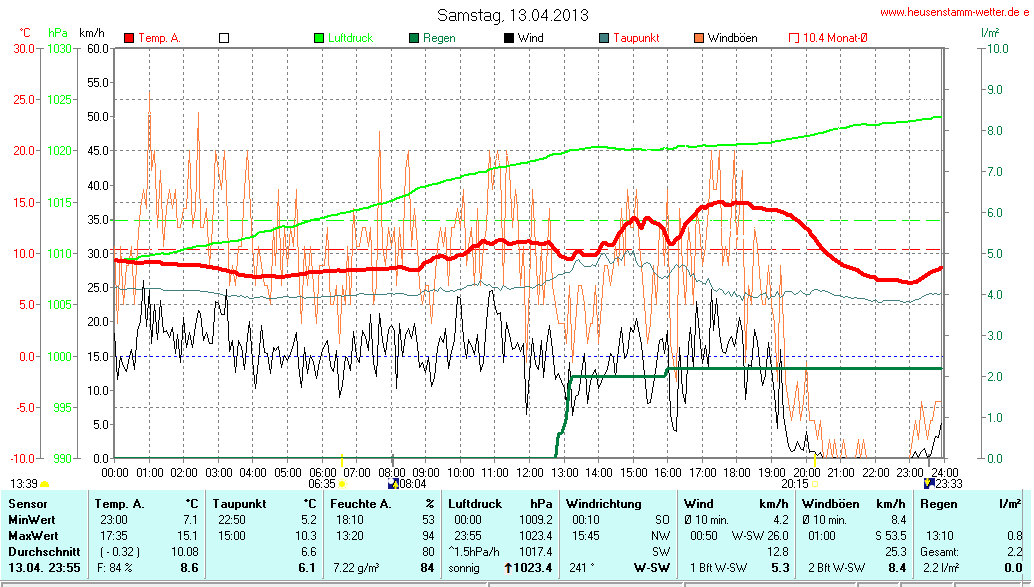Click the yellow sunrise marker at 06:35
The height and width of the screenshot is (587, 1034).
click(x=343, y=484)
